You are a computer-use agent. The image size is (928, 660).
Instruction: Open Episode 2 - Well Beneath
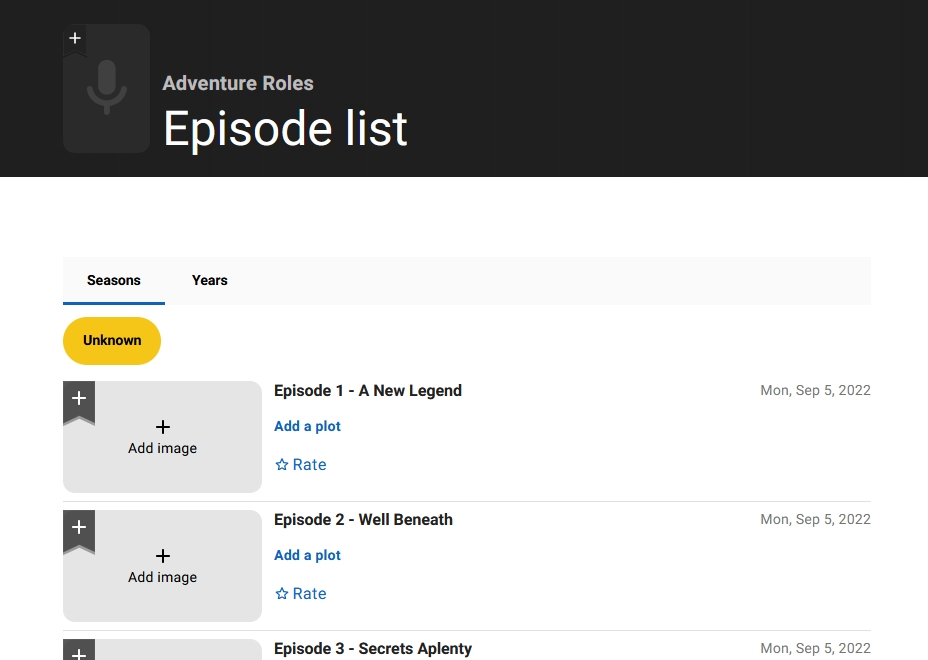pos(363,520)
